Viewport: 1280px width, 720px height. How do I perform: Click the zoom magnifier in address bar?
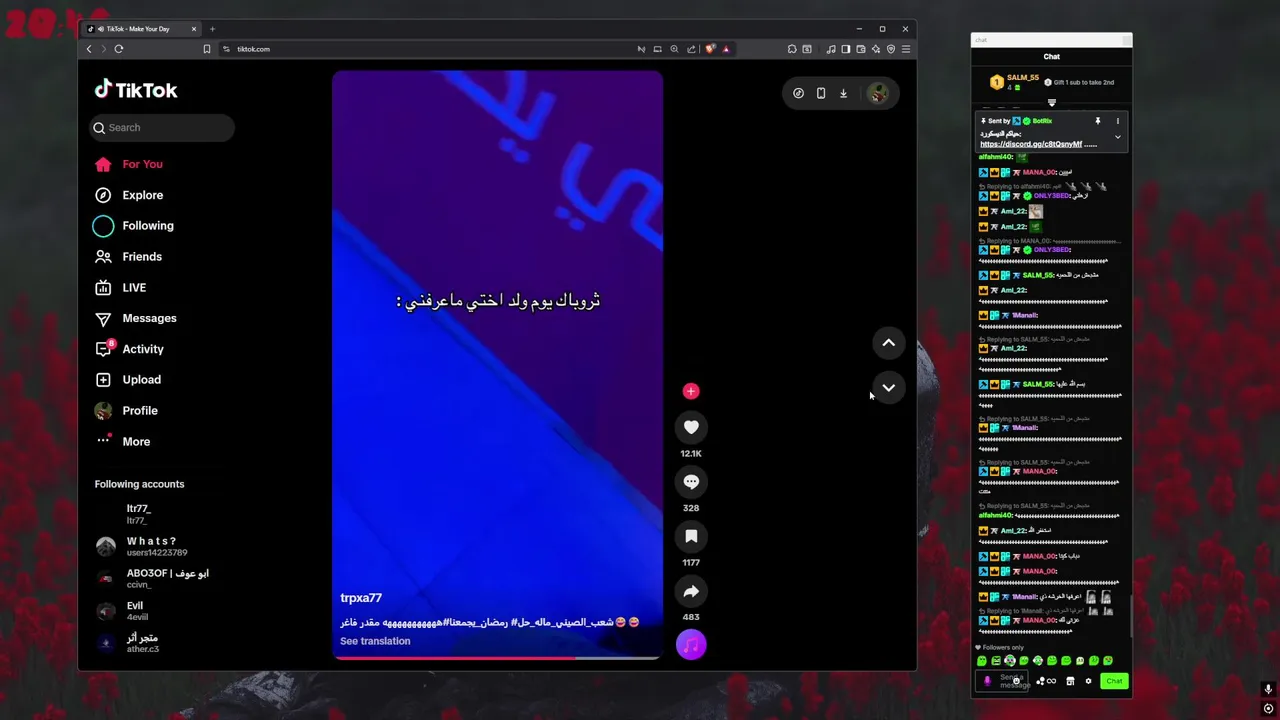click(x=674, y=49)
